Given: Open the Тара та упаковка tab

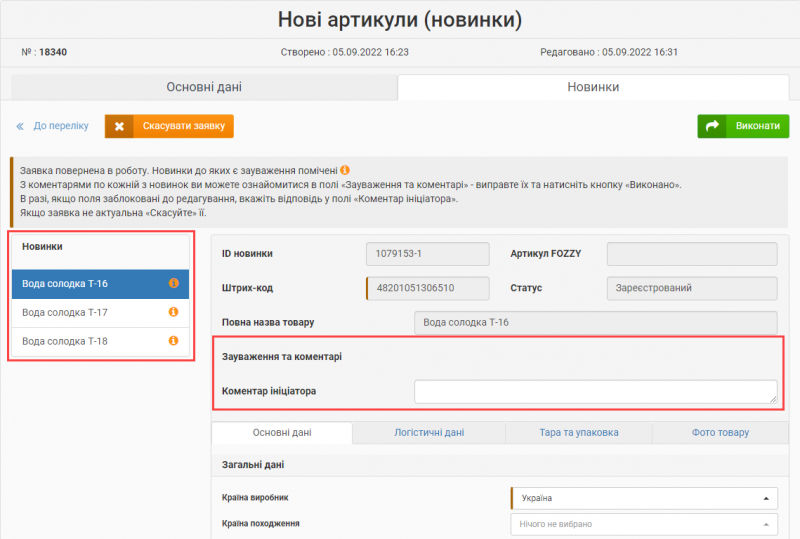Looking at the screenshot, I should tap(579, 433).
